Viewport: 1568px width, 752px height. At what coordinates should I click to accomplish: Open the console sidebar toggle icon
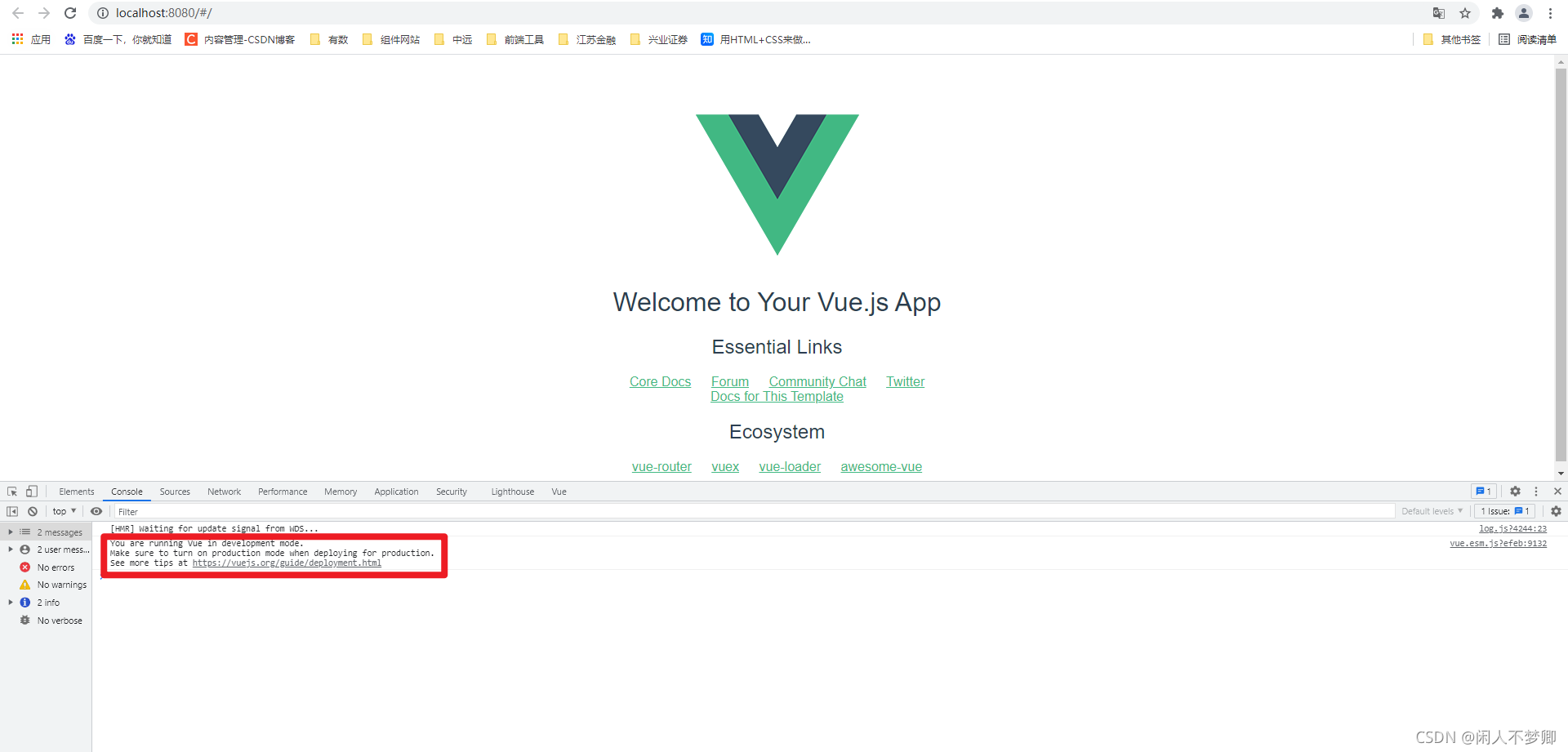point(11,511)
